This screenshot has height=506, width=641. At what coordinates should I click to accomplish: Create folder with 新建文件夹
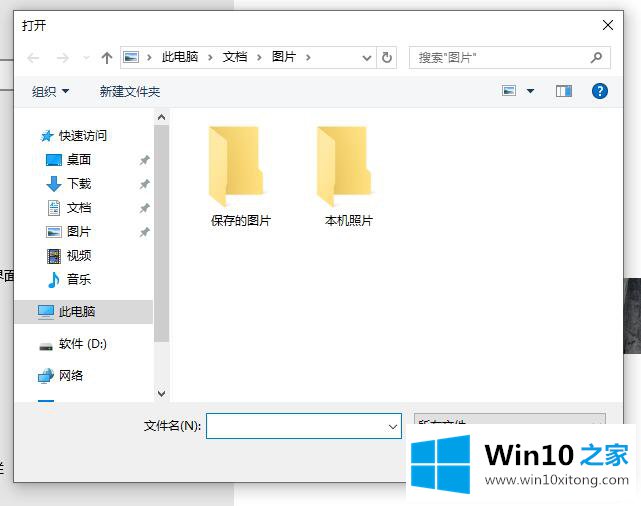(x=130, y=91)
